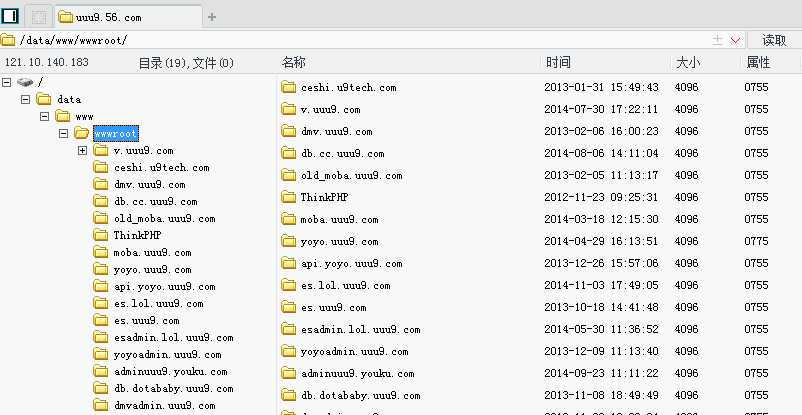Sort by 属性 column header
Image resolution: width=802 pixels, height=415 pixels.
pyautogui.click(x=758, y=62)
